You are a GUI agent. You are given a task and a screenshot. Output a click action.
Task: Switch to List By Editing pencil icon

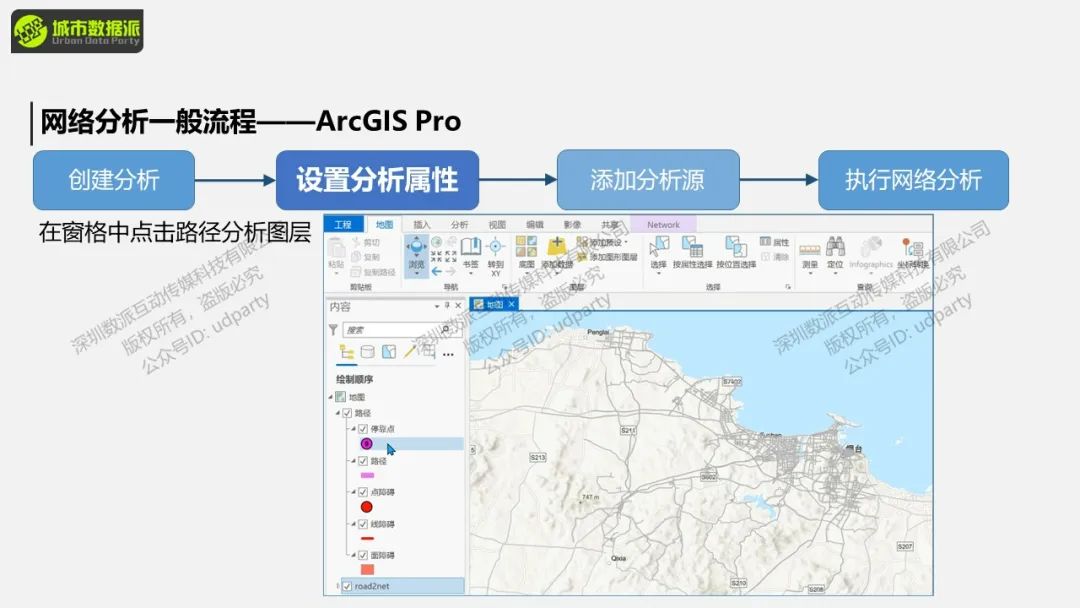(410, 352)
